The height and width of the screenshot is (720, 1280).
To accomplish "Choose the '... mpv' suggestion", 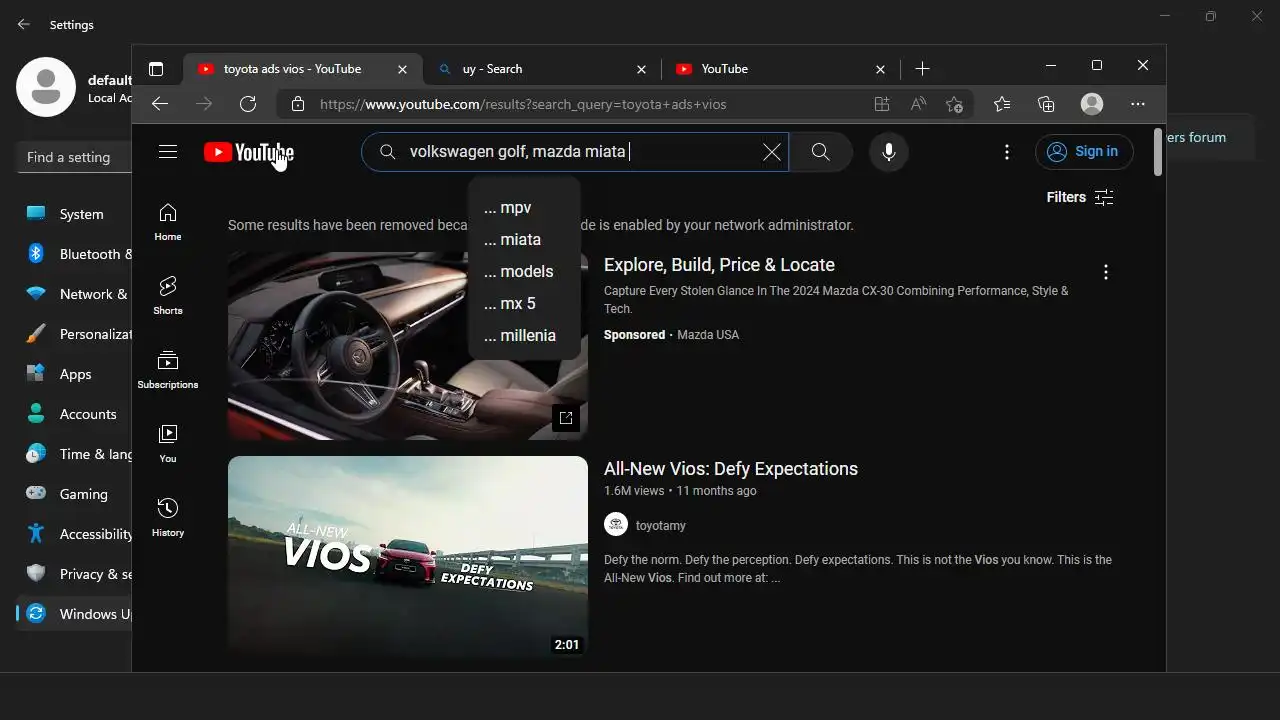I will point(524,208).
